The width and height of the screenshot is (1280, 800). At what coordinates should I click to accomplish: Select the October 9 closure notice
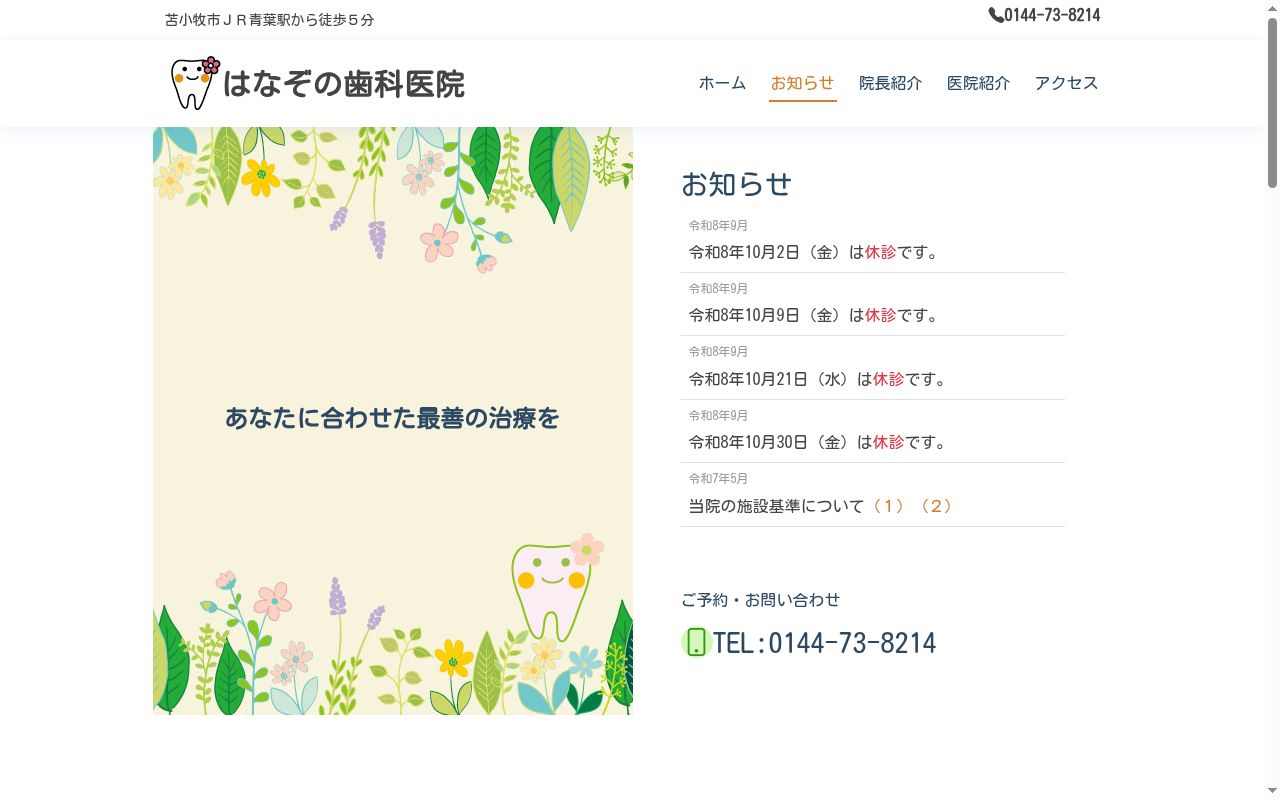pyautogui.click(x=814, y=315)
